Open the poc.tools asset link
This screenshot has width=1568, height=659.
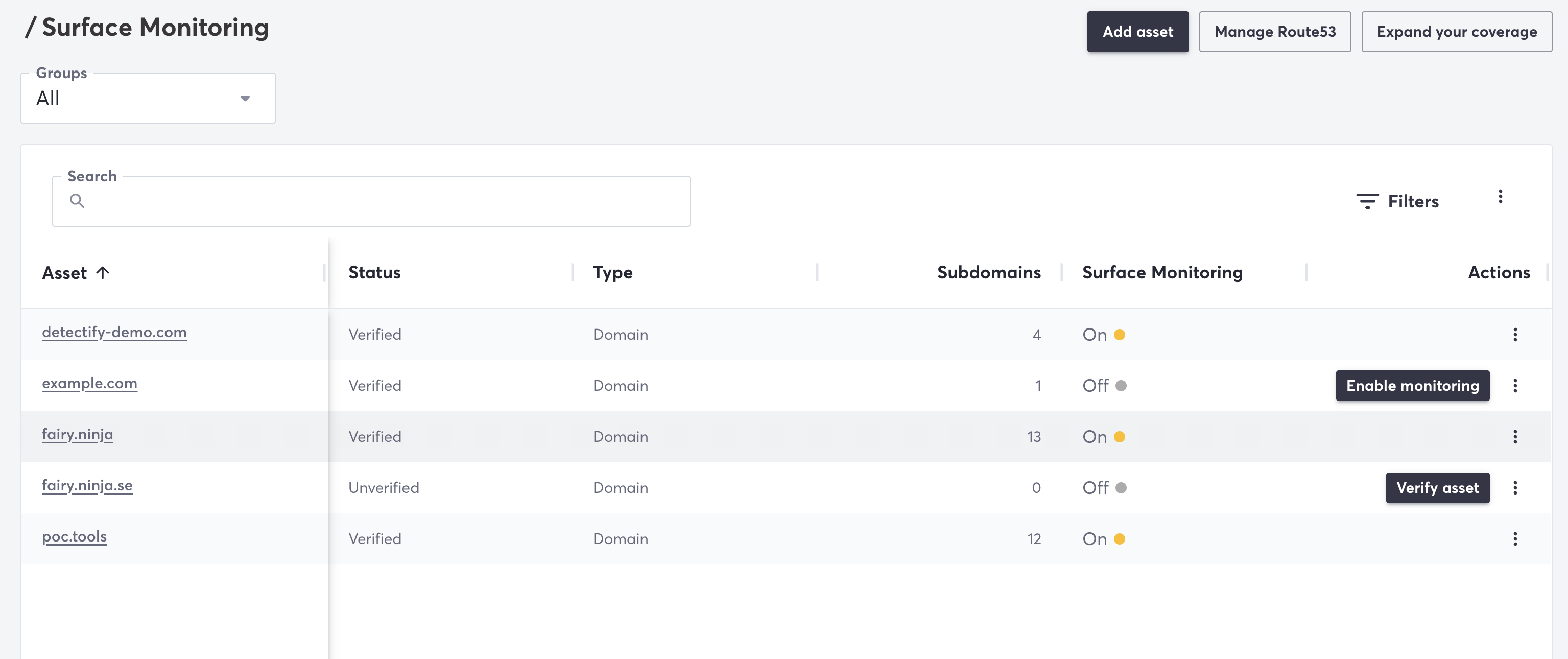click(x=74, y=536)
